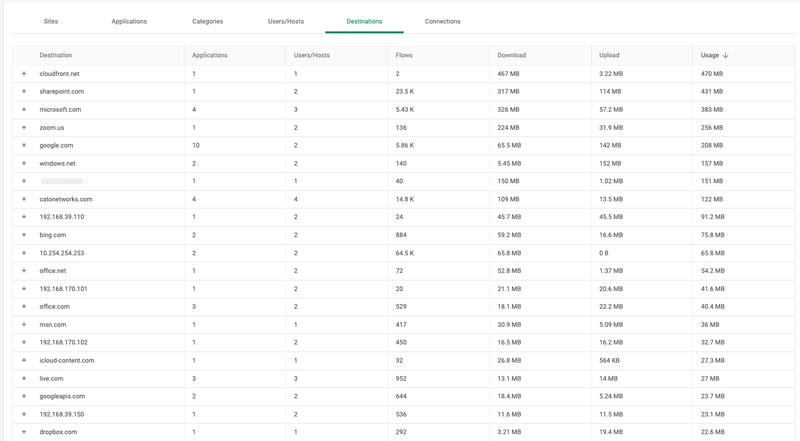Expand the row with redacted destination
This screenshot has width=800, height=441.
[x=24, y=181]
